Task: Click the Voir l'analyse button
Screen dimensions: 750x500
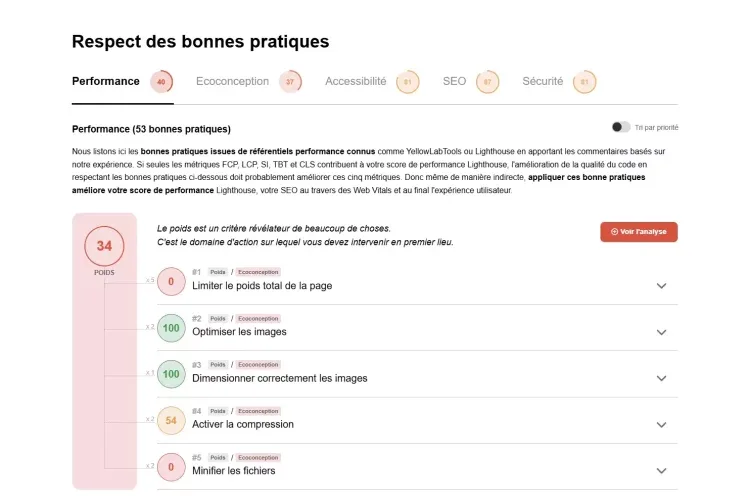Action: pos(639,232)
